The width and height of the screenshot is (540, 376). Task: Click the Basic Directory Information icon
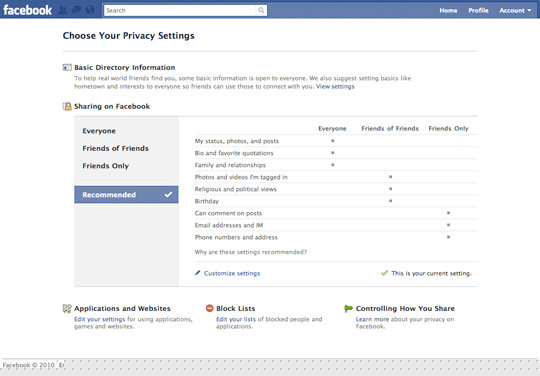(x=67, y=67)
